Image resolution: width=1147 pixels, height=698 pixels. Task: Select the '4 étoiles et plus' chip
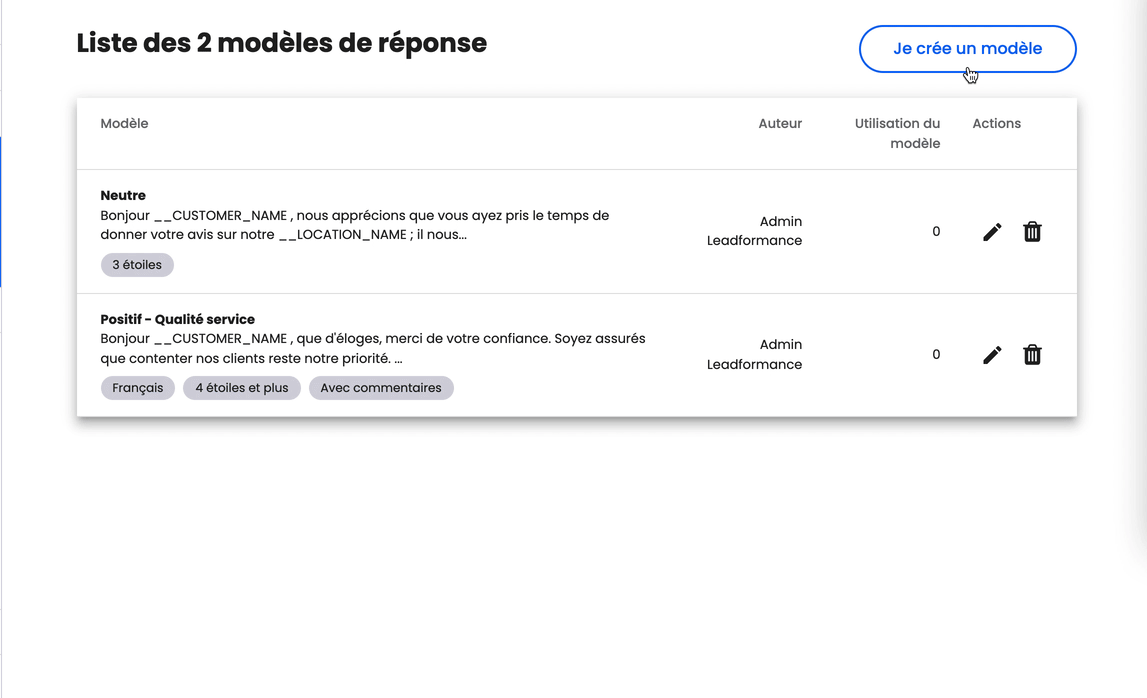tap(241, 387)
